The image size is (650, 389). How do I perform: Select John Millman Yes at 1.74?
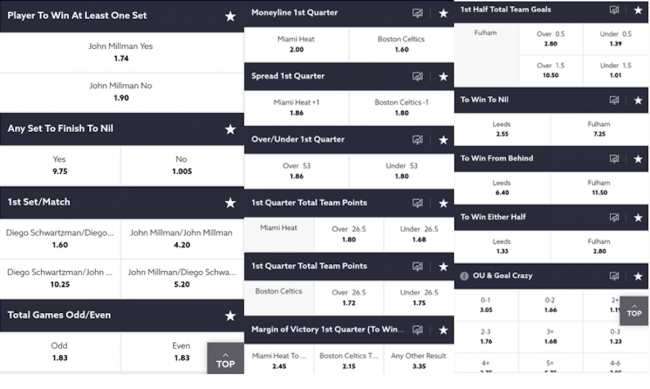coord(122,52)
